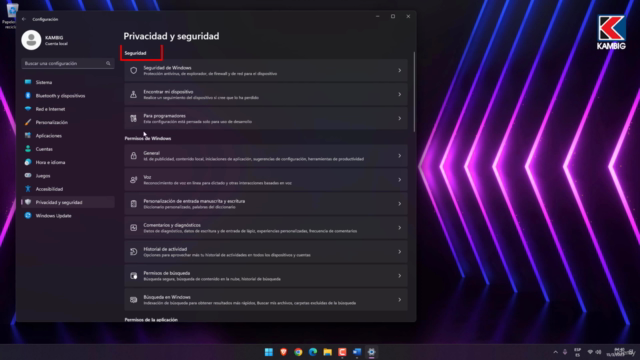This screenshot has width=640, height=360.
Task: Click the Permisos de búsqueda icon
Action: click(133, 276)
